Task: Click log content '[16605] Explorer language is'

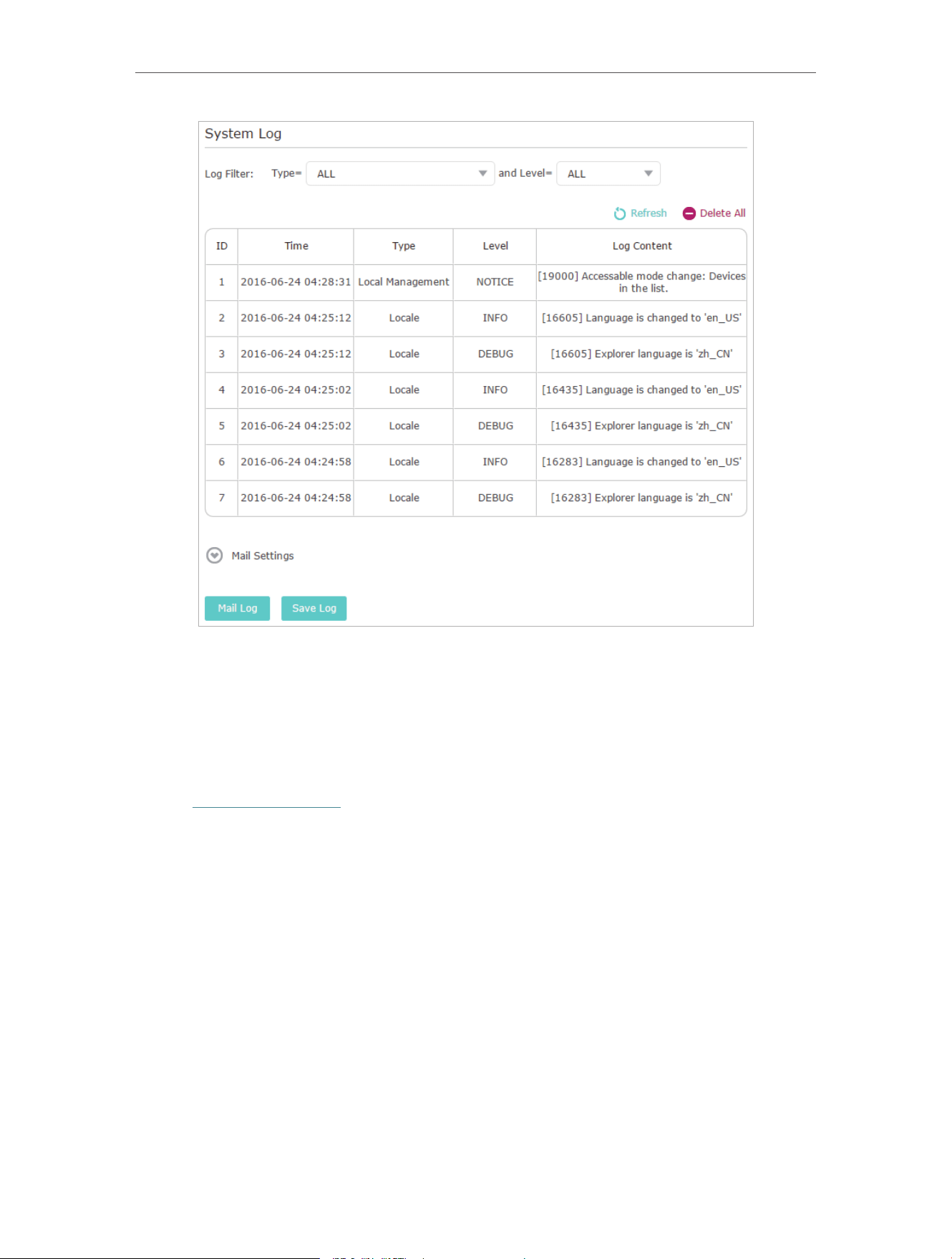Action: click(641, 354)
